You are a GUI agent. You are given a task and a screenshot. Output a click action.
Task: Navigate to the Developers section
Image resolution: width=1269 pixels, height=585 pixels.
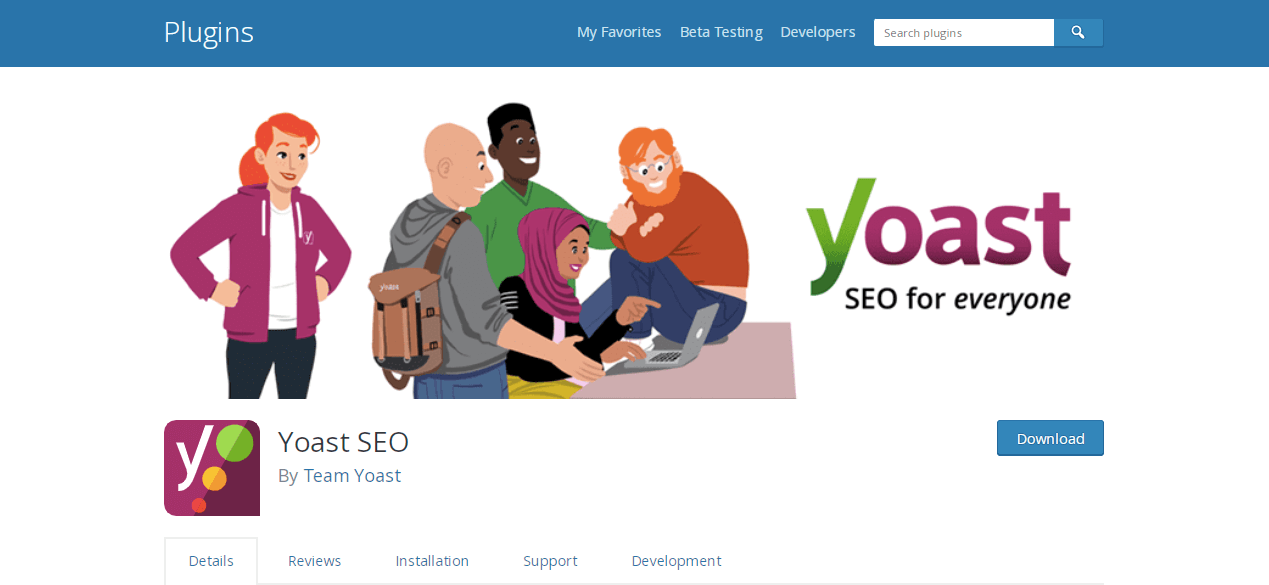(x=818, y=32)
